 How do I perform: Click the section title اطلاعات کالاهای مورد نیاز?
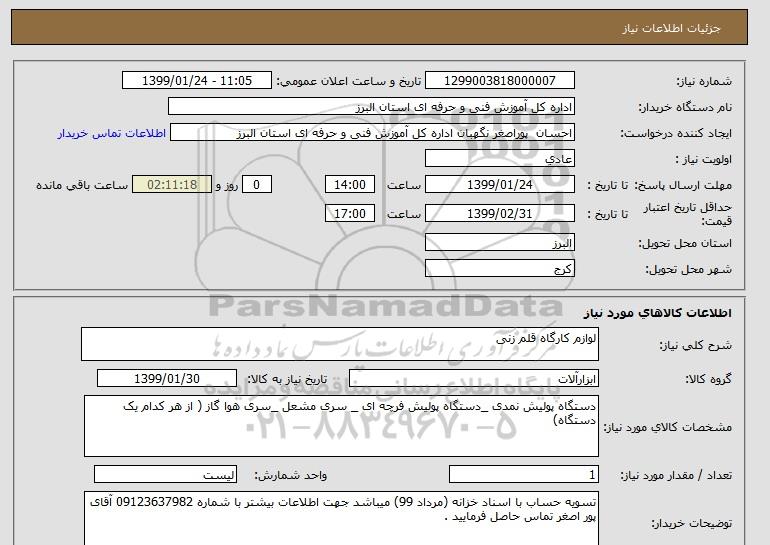pos(658,313)
